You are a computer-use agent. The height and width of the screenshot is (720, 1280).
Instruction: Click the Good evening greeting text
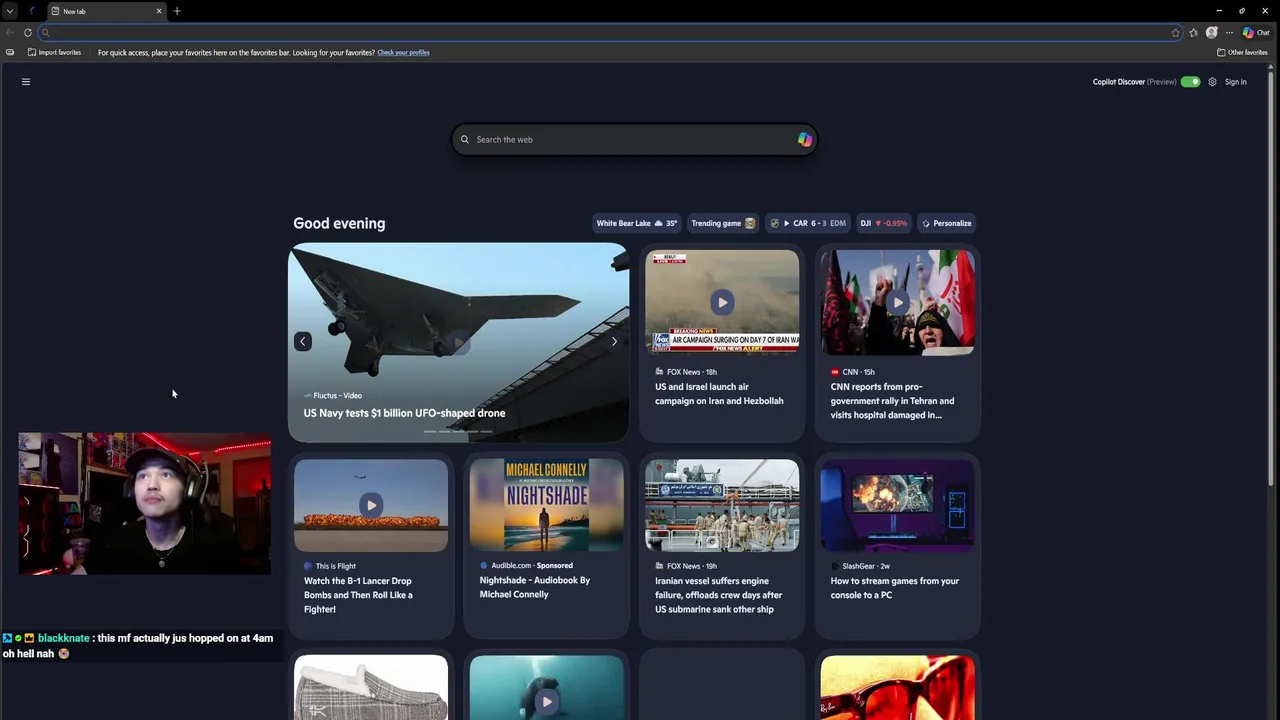coord(339,223)
